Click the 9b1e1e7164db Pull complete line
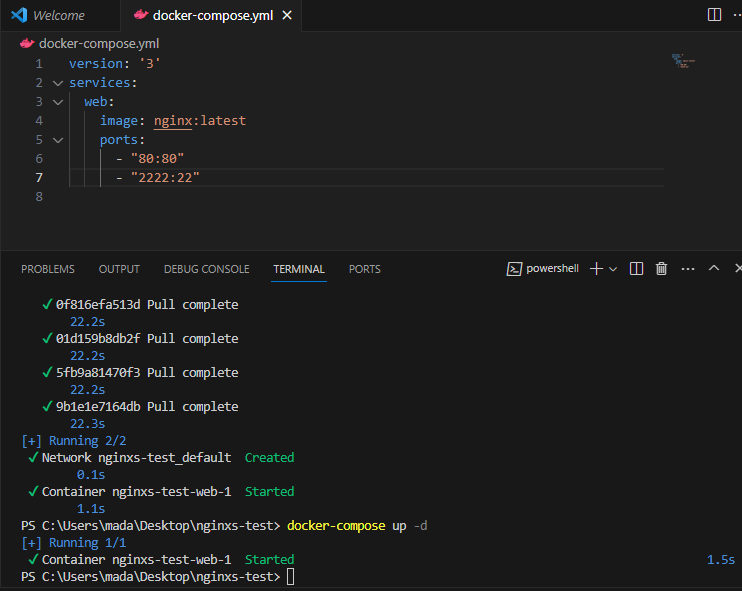Image resolution: width=742 pixels, height=591 pixels. click(140, 406)
